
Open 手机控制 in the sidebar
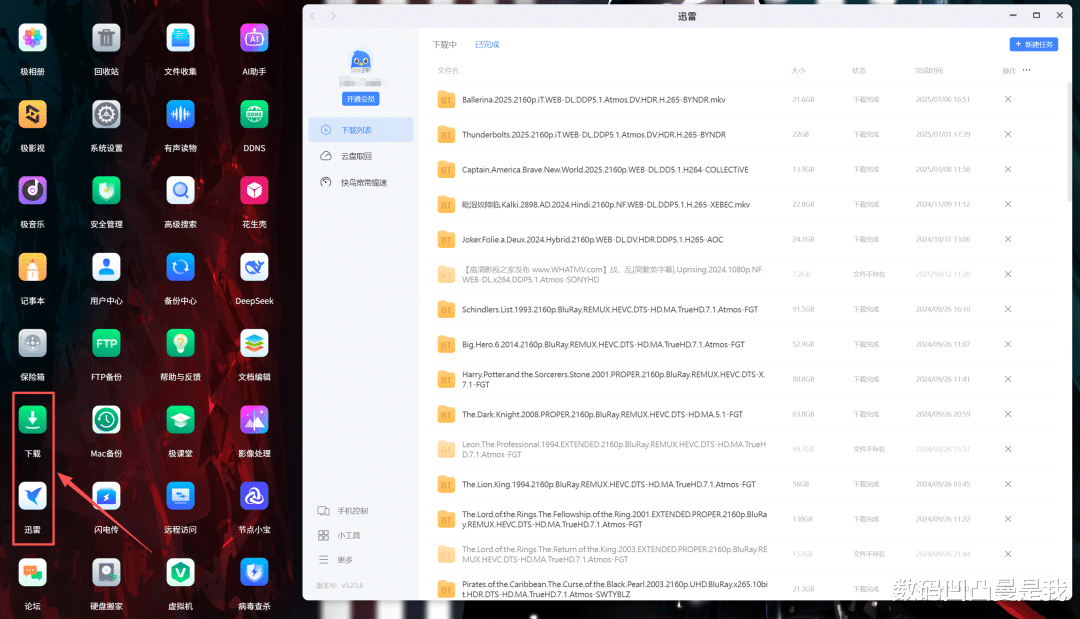[343, 511]
